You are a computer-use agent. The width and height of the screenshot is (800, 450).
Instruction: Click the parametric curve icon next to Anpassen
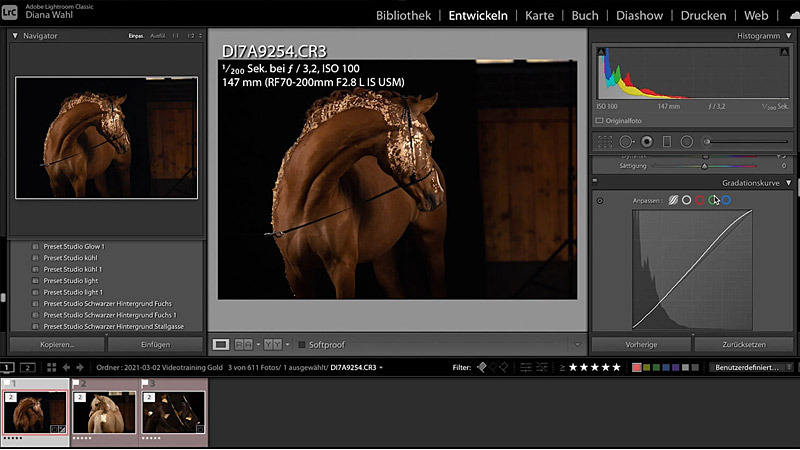click(673, 200)
